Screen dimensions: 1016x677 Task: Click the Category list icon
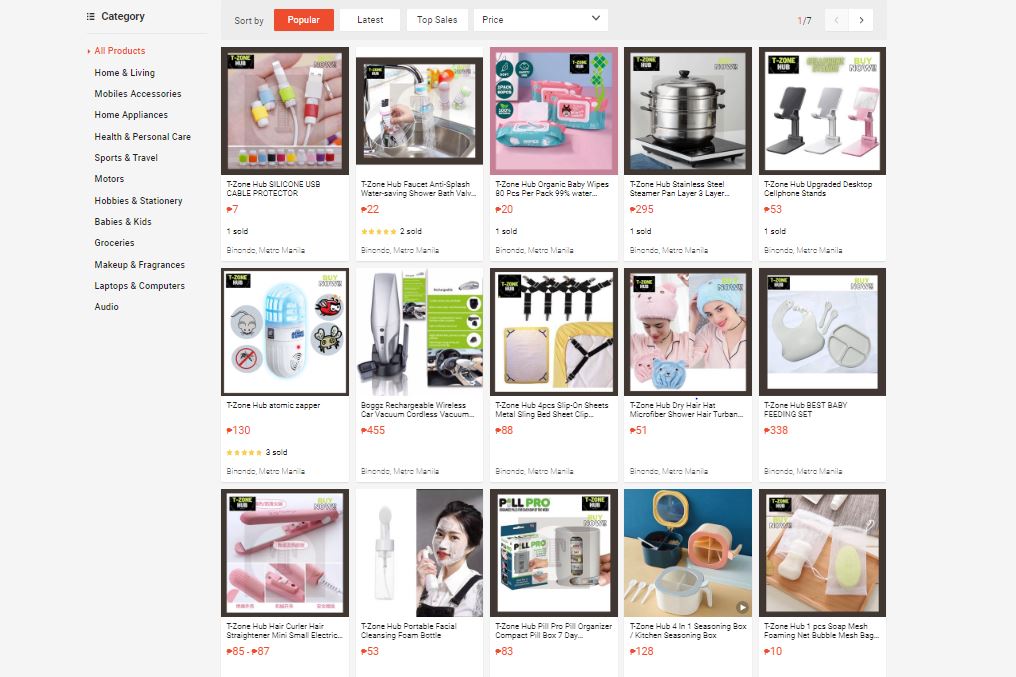(x=91, y=16)
